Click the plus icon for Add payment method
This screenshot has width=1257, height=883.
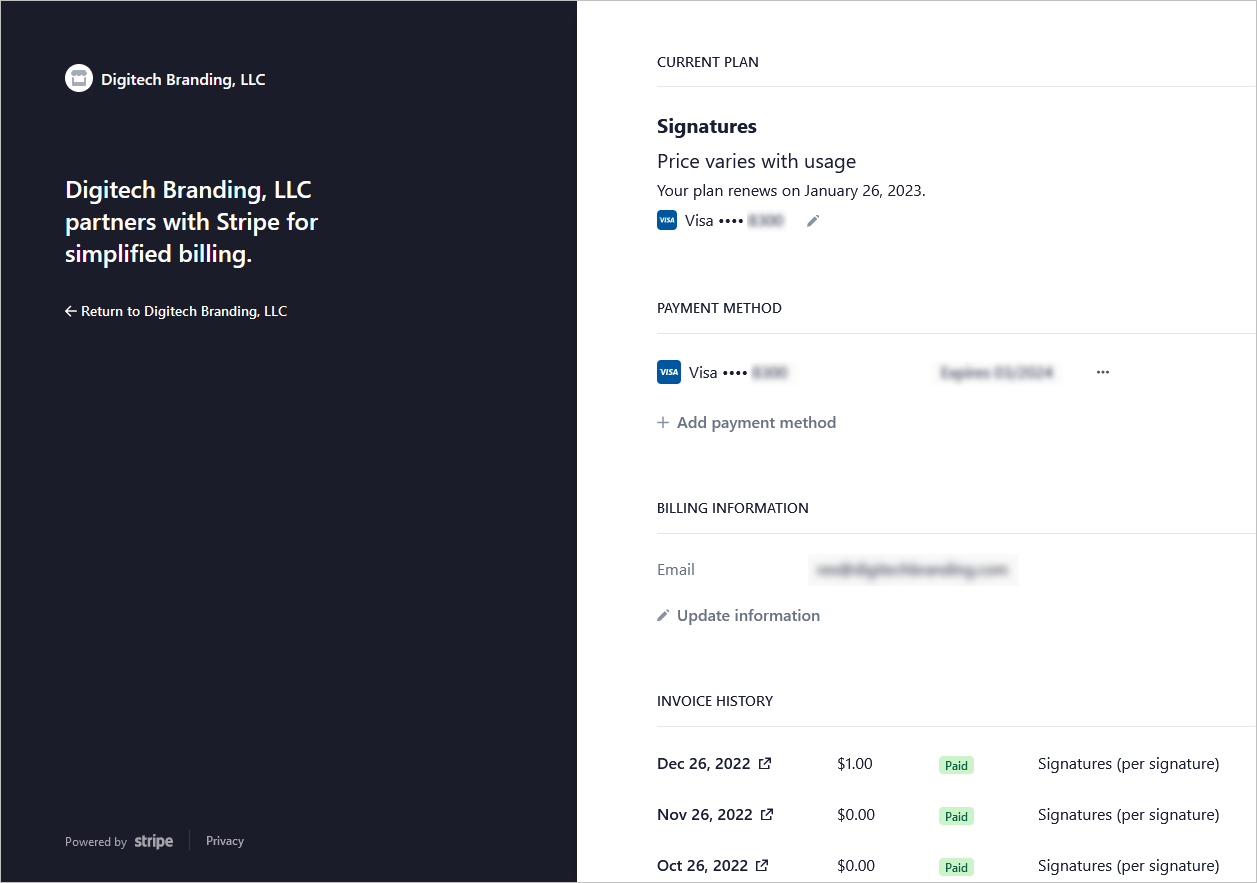click(x=663, y=423)
